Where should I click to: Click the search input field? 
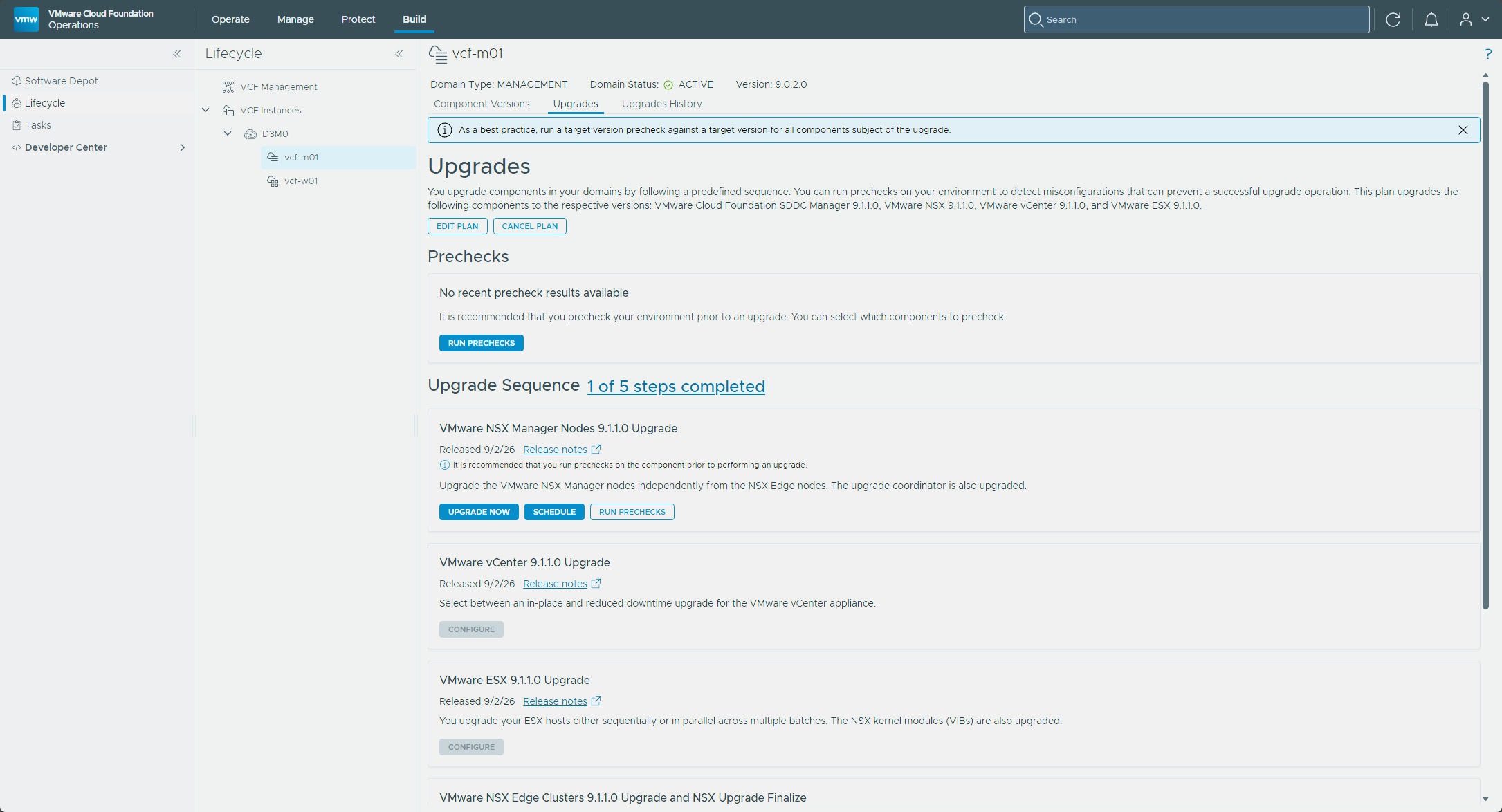(1196, 19)
